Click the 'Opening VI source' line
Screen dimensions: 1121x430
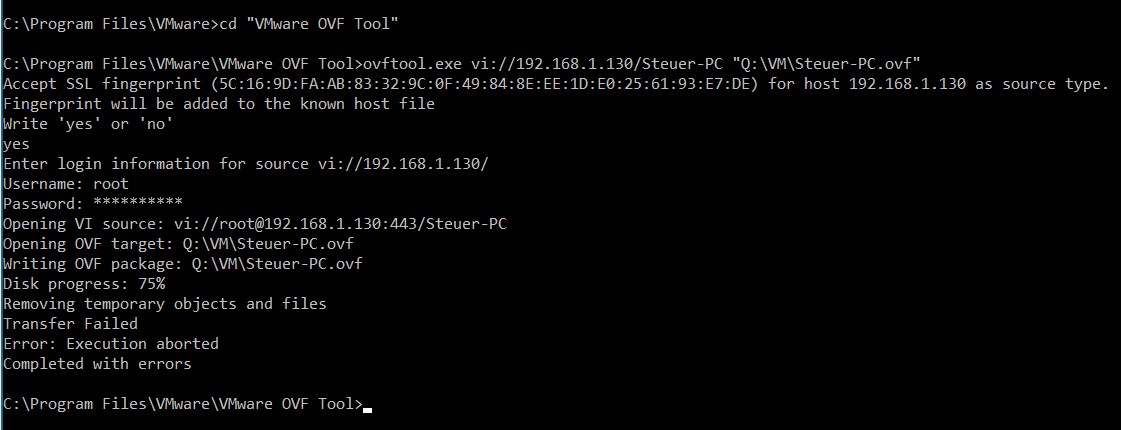point(255,224)
